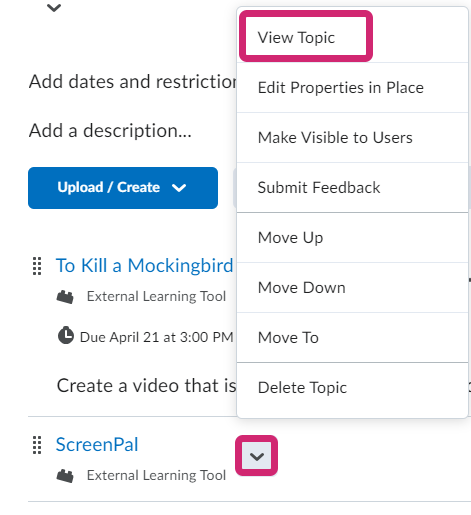
Task: Collapse the module chevron at top left
Action: click(x=54, y=7)
